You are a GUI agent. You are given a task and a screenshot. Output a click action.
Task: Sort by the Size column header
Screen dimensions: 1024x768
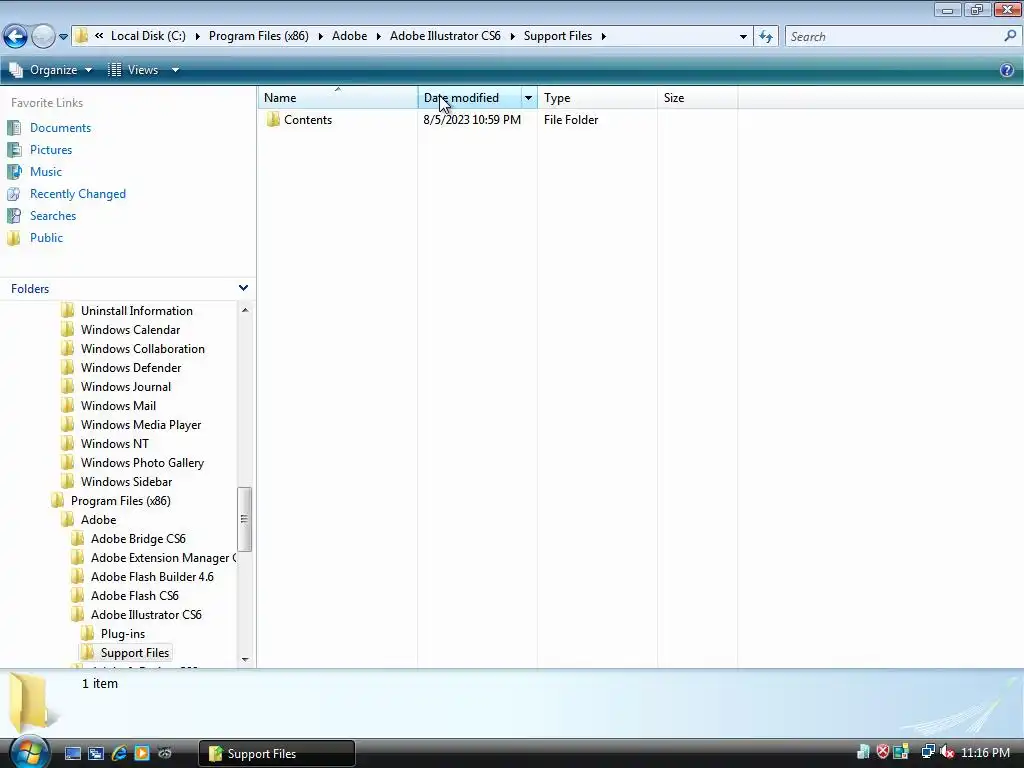click(697, 97)
